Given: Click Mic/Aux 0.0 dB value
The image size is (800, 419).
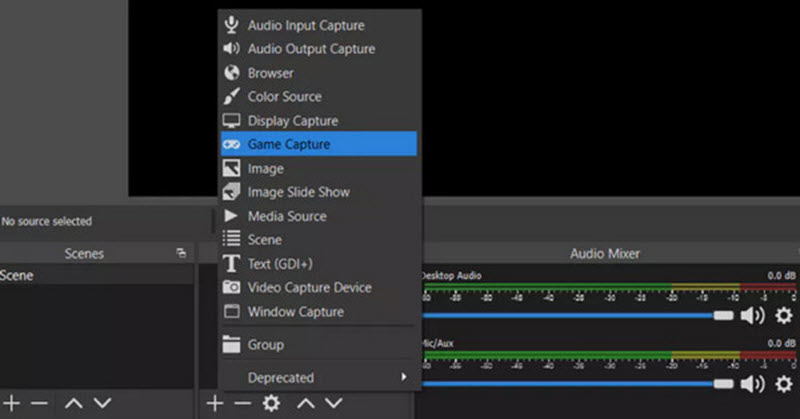Looking at the screenshot, I should click(781, 343).
